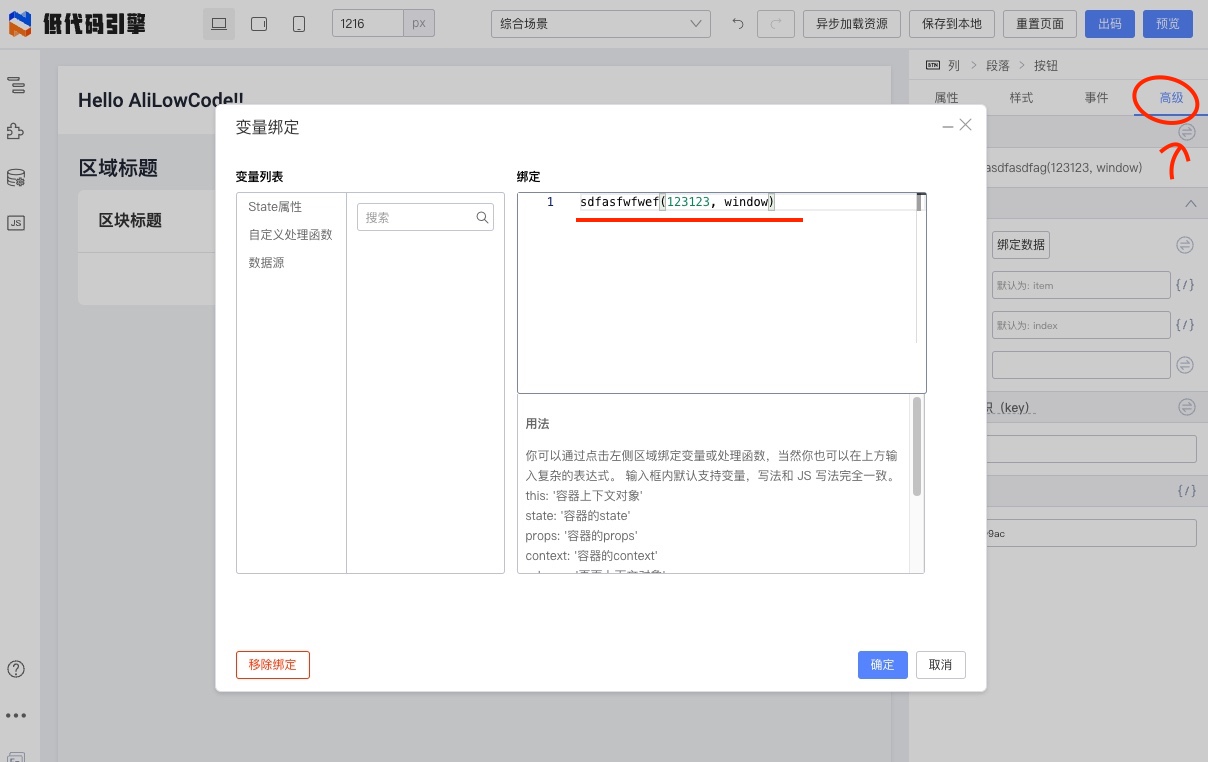Open the help question mark icon
This screenshot has height=762, width=1208.
[16, 669]
